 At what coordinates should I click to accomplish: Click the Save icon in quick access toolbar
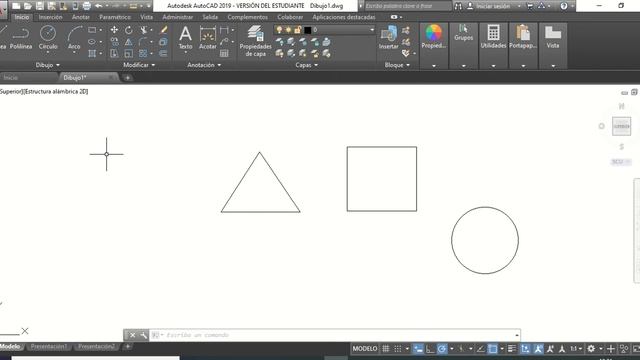40,6
